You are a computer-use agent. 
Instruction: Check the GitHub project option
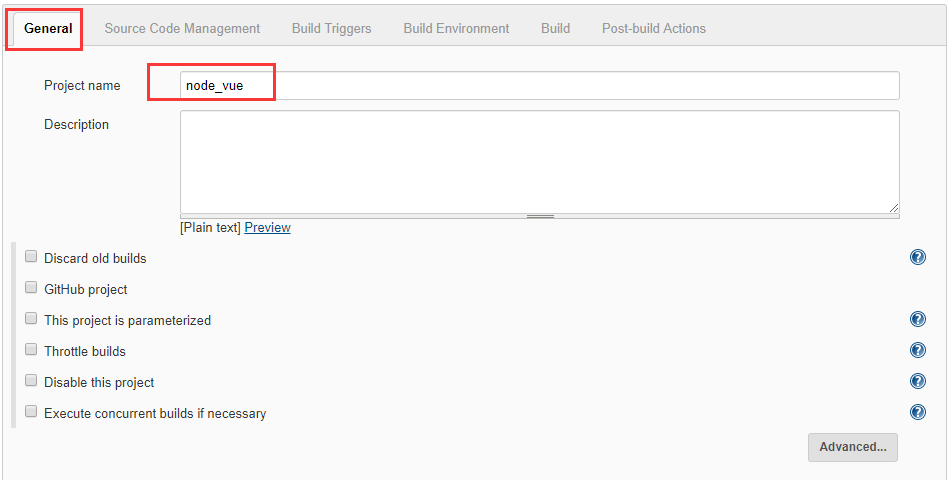[31, 288]
